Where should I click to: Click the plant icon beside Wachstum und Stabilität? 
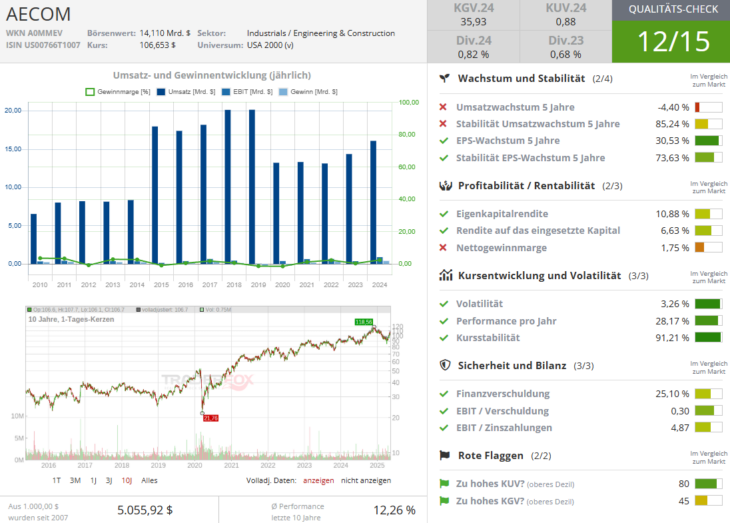445,78
